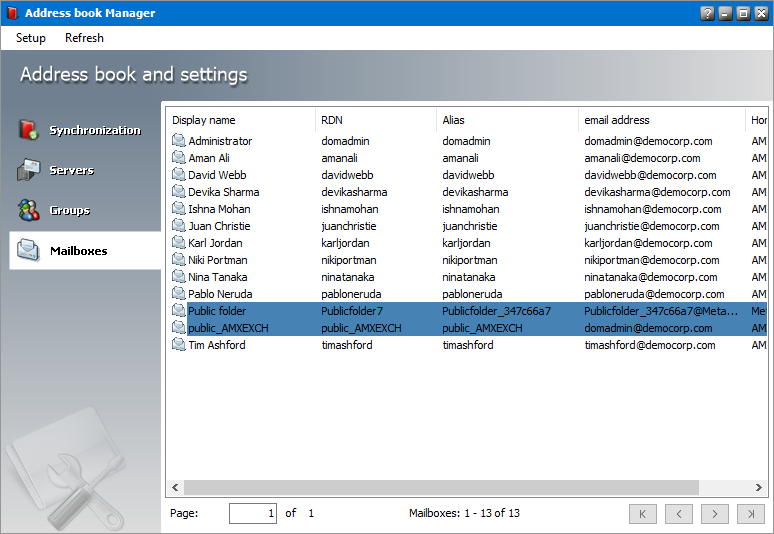Open the Groups sidebar icon
774x534 pixels.
coord(28,210)
